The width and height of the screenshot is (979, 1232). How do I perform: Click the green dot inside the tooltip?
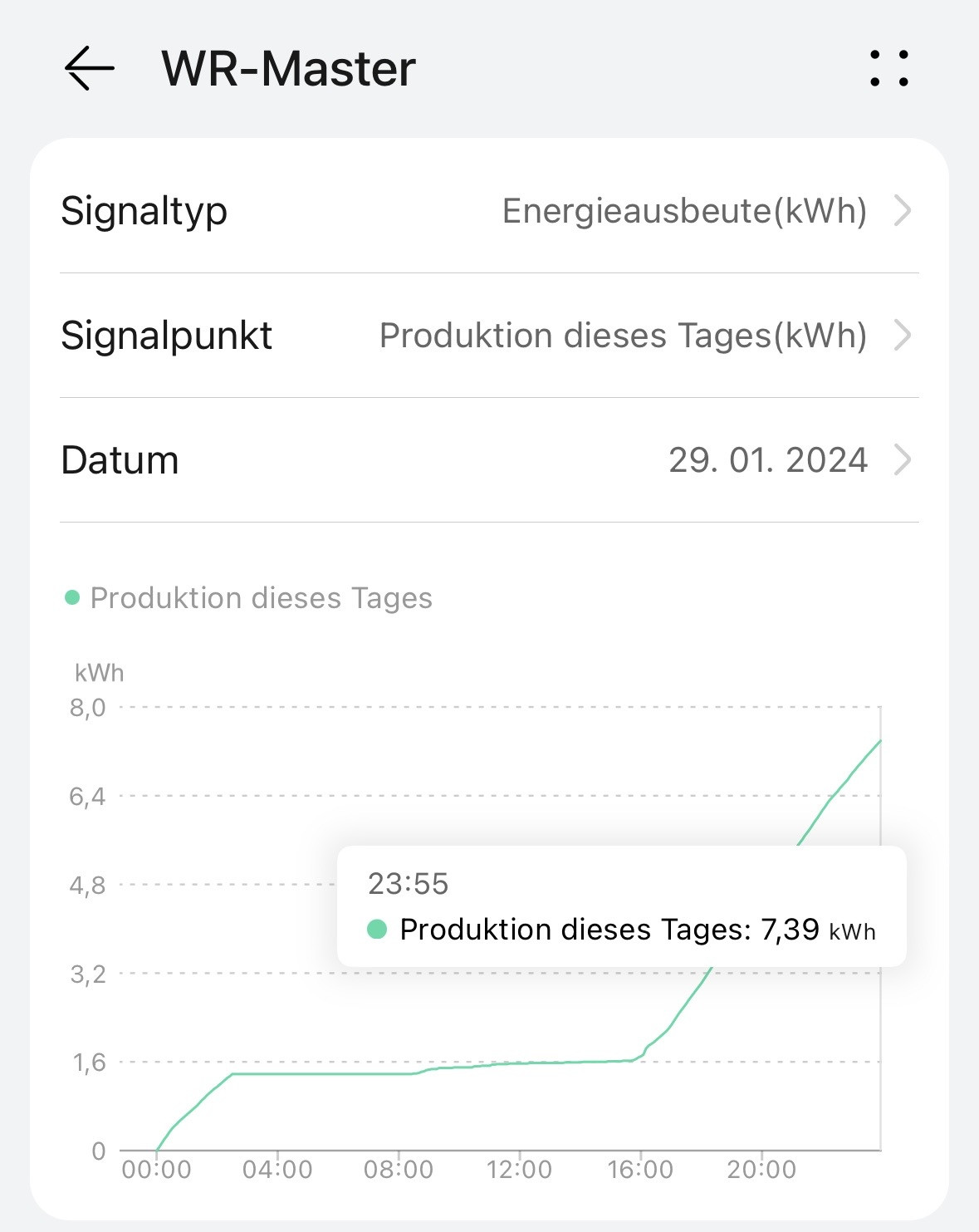coord(377,929)
